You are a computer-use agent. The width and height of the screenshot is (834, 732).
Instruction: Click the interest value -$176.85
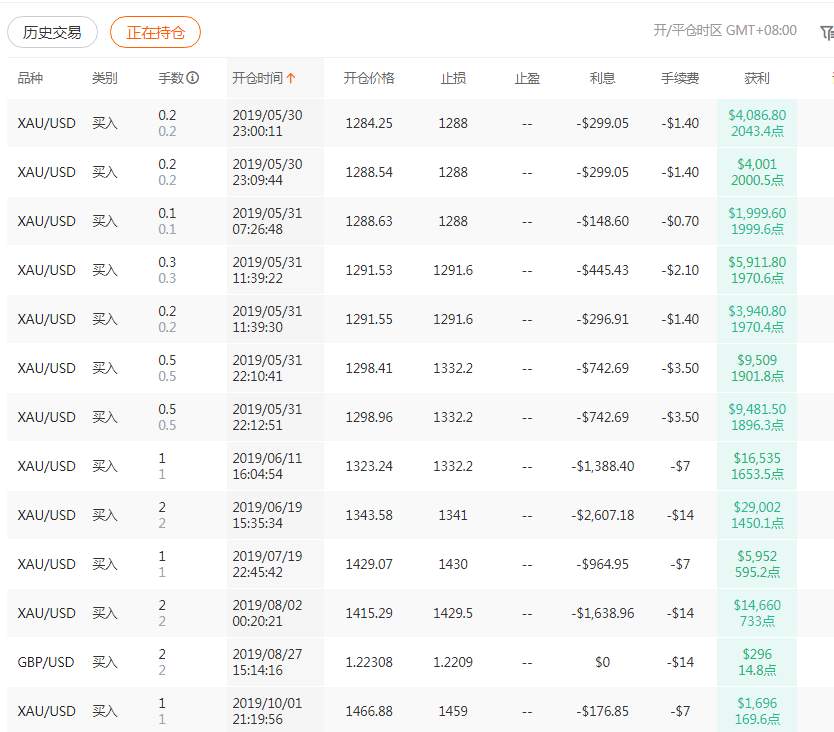click(603, 711)
